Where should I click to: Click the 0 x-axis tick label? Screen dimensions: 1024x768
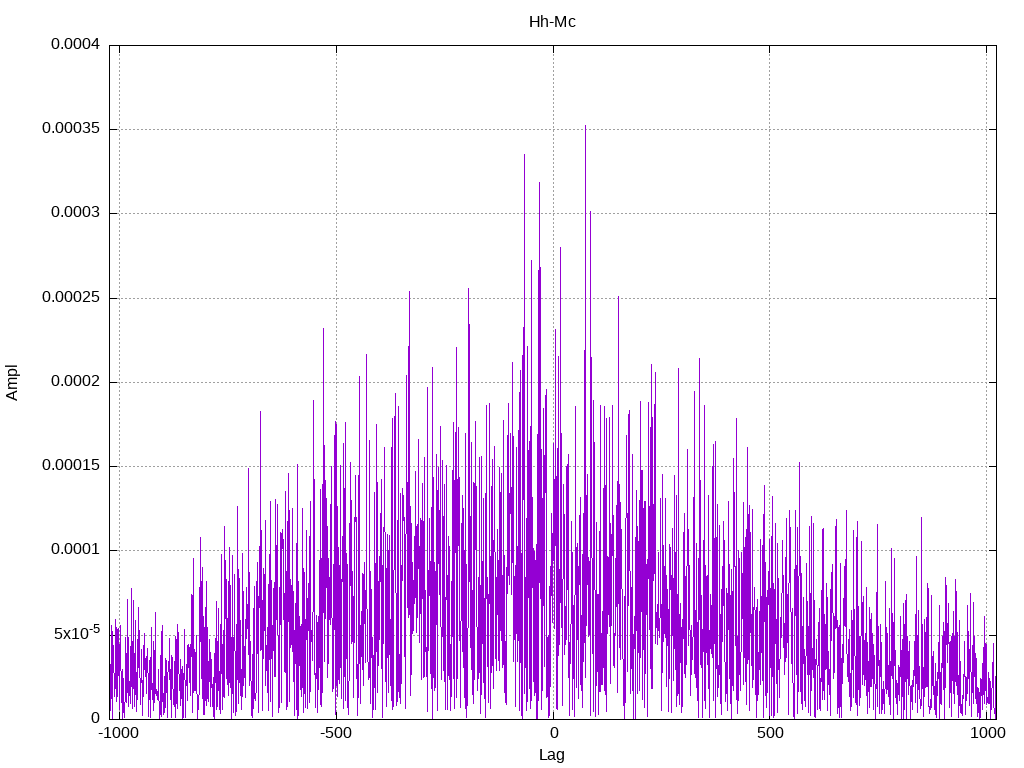(554, 733)
